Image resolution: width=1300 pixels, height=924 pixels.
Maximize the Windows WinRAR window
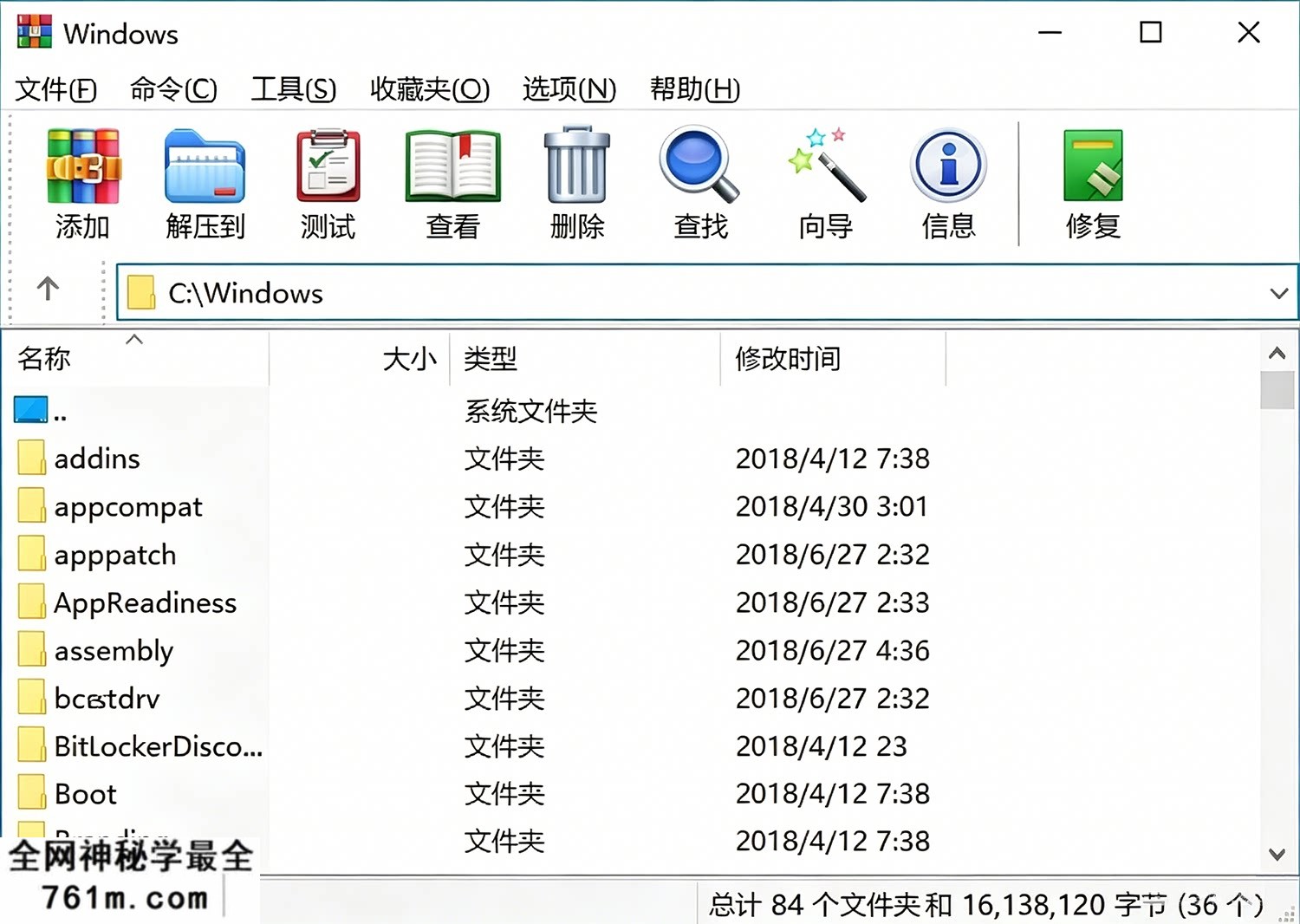point(1151,33)
